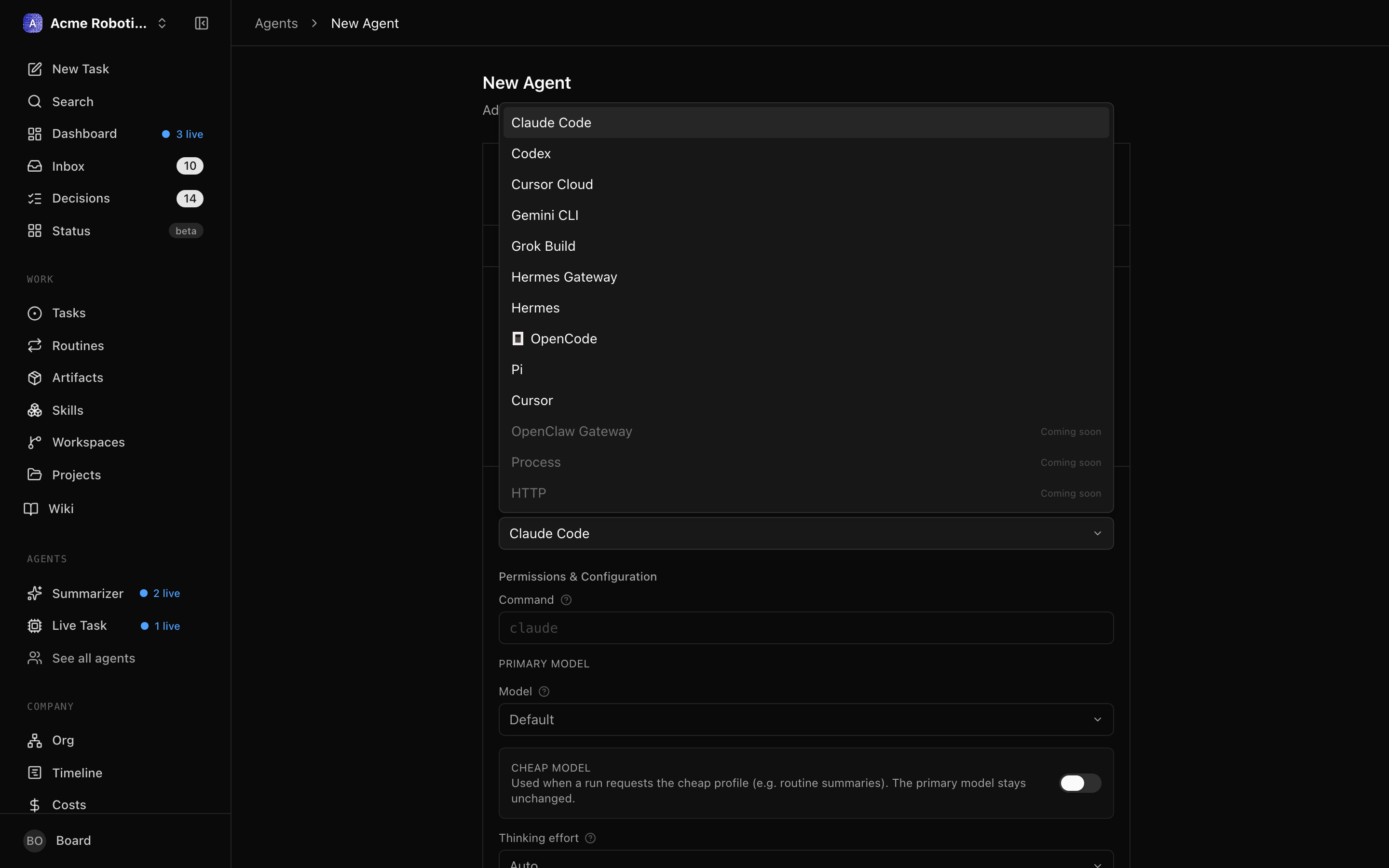Click the Projects folder icon

34,475
